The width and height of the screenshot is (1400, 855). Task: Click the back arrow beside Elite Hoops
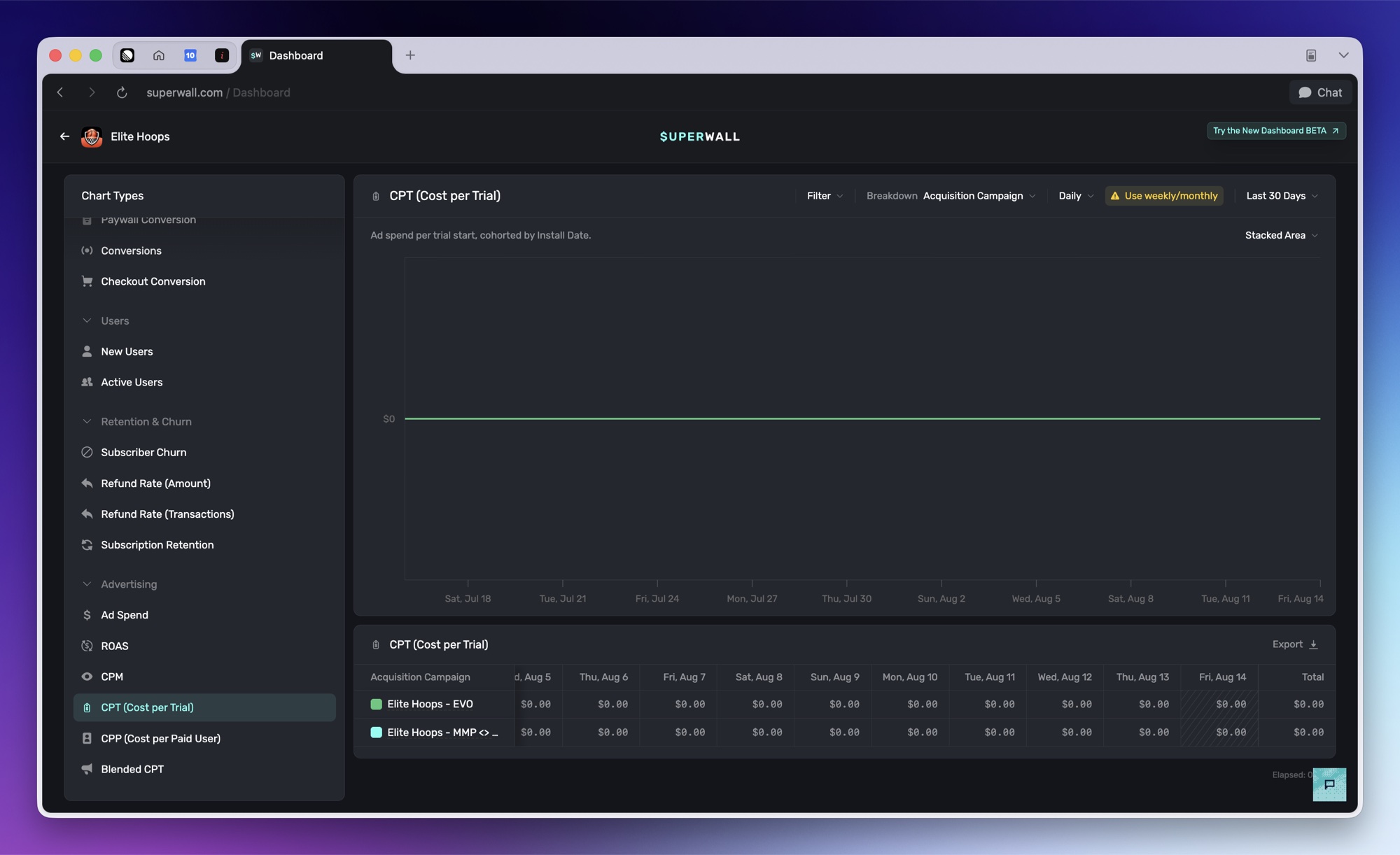pyautogui.click(x=64, y=136)
